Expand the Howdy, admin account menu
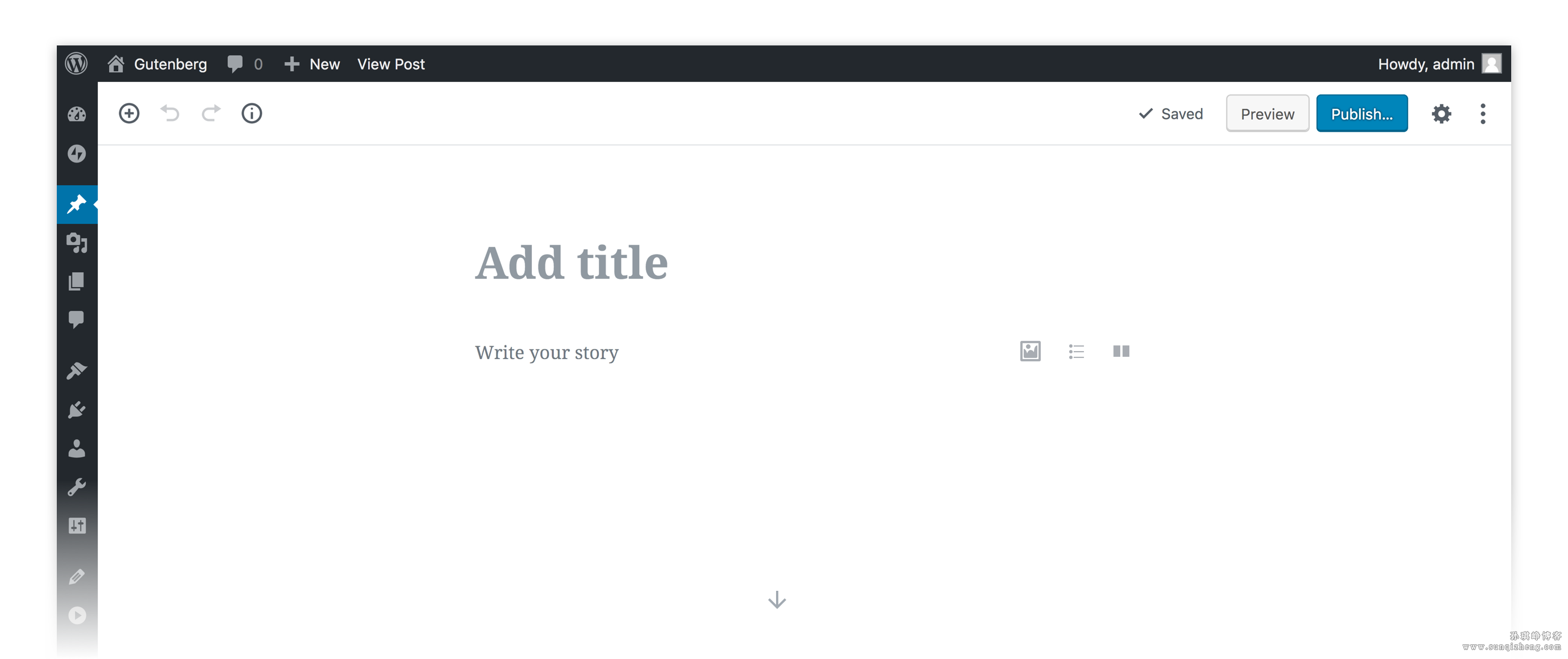1568x659 pixels. (x=1440, y=64)
